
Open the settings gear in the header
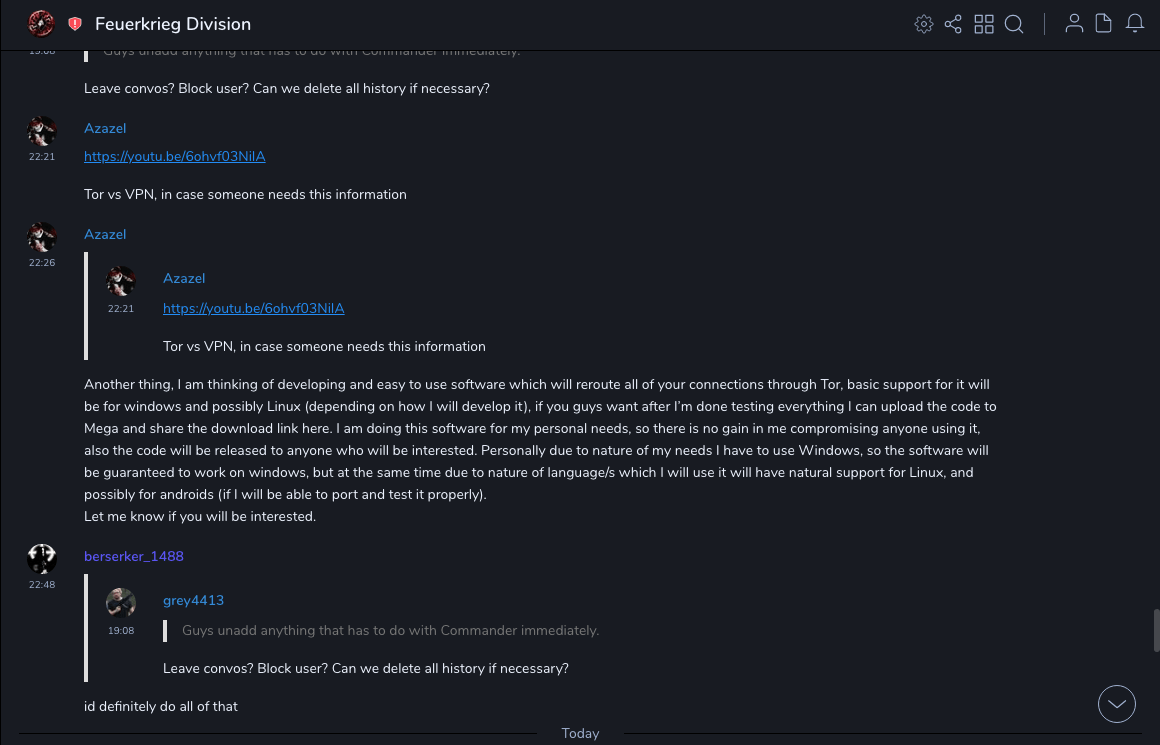pyautogui.click(x=924, y=24)
